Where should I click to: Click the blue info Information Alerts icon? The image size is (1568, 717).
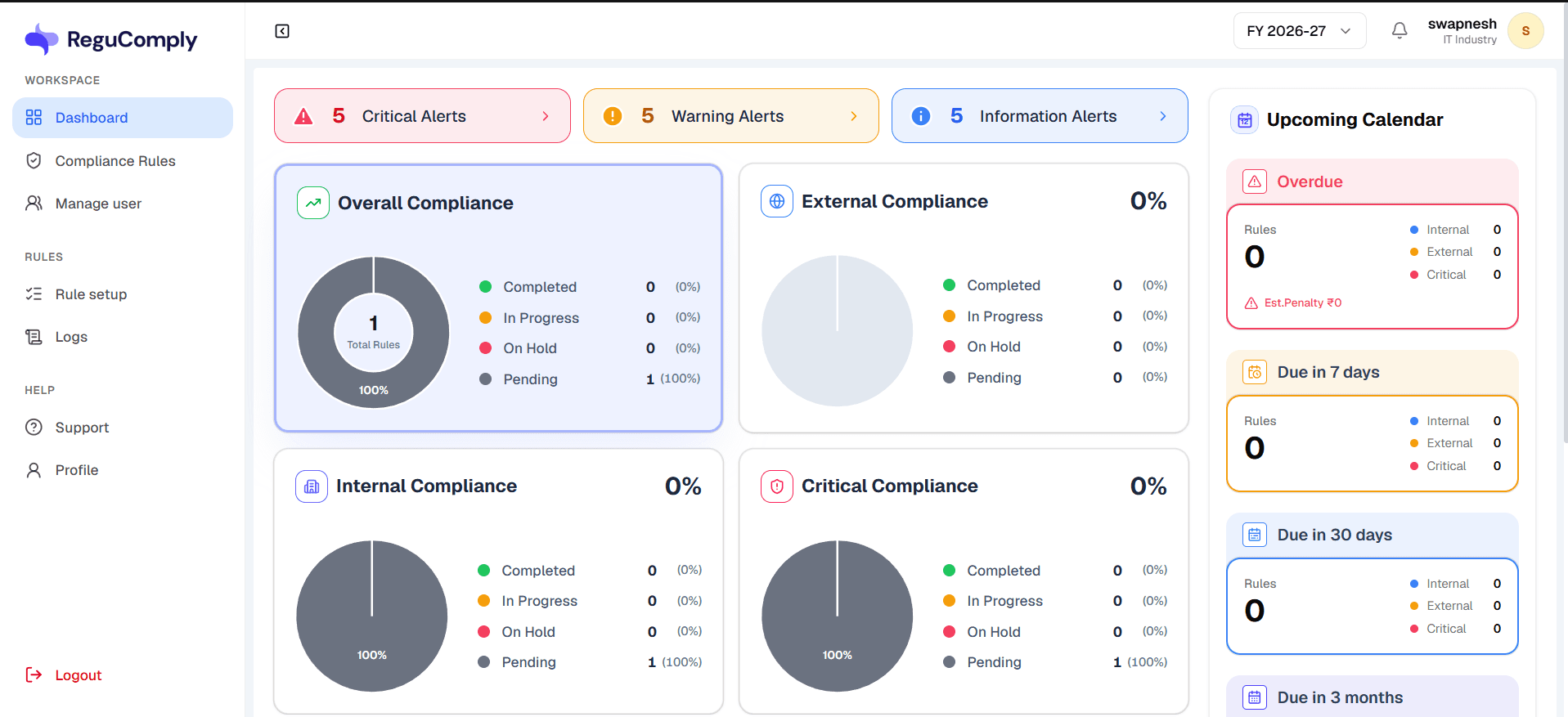pyautogui.click(x=921, y=116)
